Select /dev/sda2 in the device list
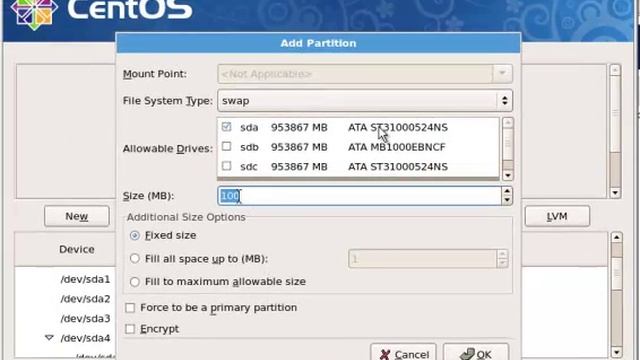Image resolution: width=640 pixels, height=360 pixels. [85, 299]
